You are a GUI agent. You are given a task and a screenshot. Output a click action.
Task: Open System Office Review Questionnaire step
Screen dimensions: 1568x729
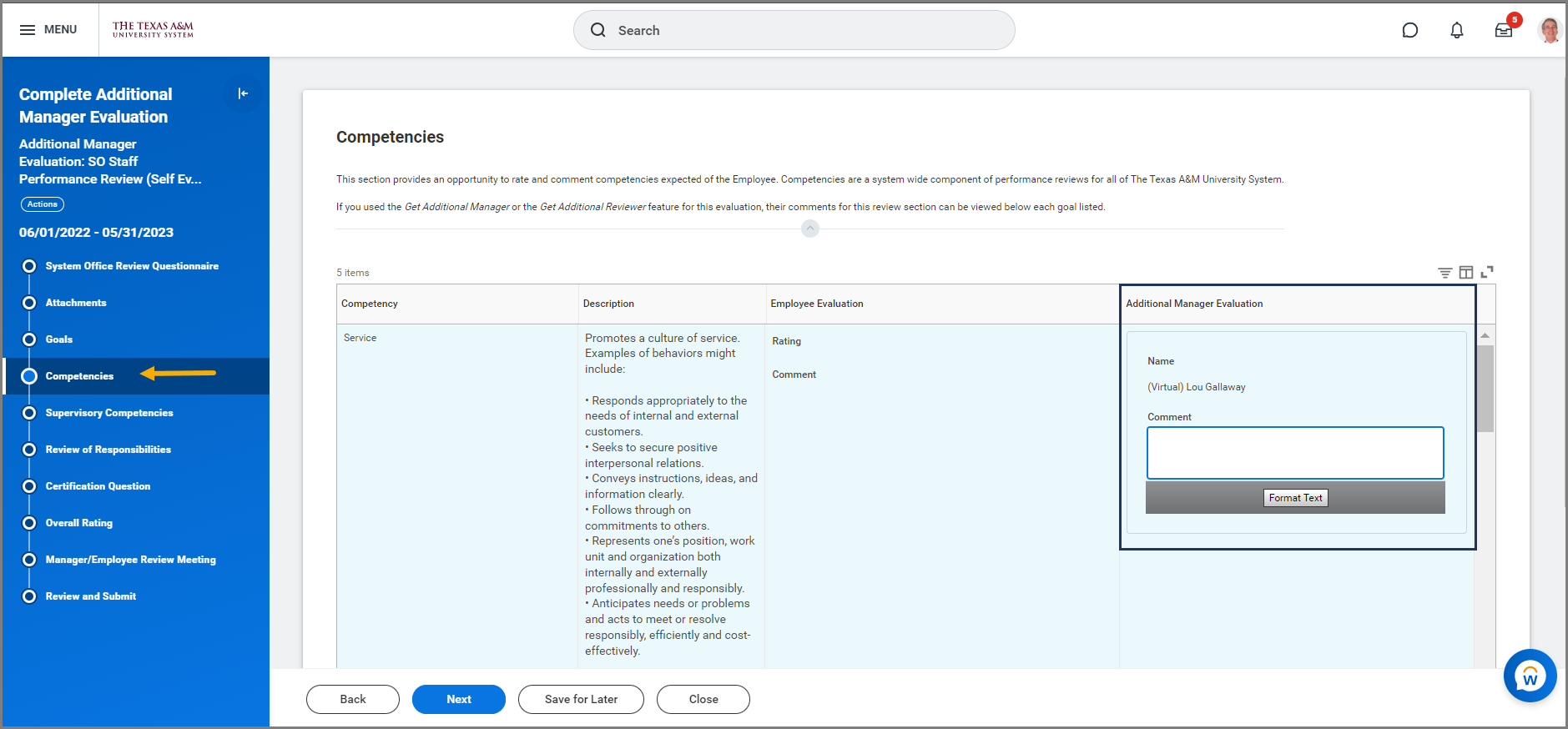(132, 266)
